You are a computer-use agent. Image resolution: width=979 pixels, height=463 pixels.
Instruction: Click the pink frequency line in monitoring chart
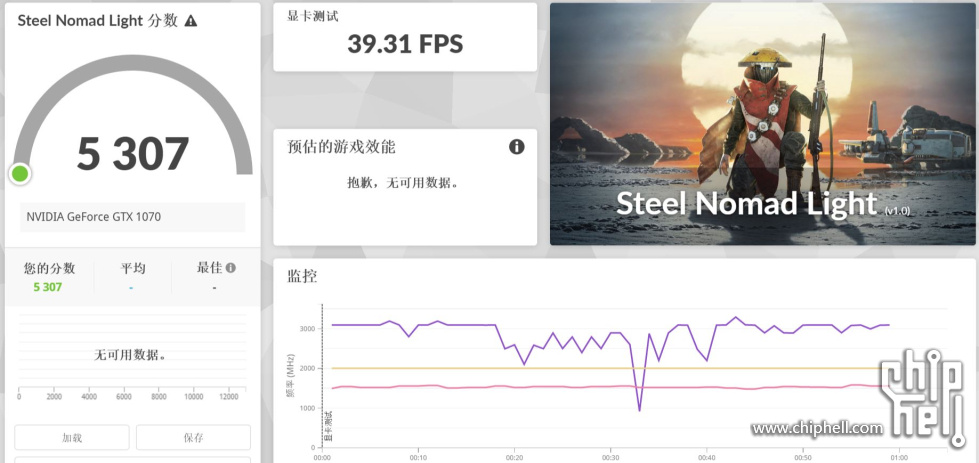tap(609, 387)
